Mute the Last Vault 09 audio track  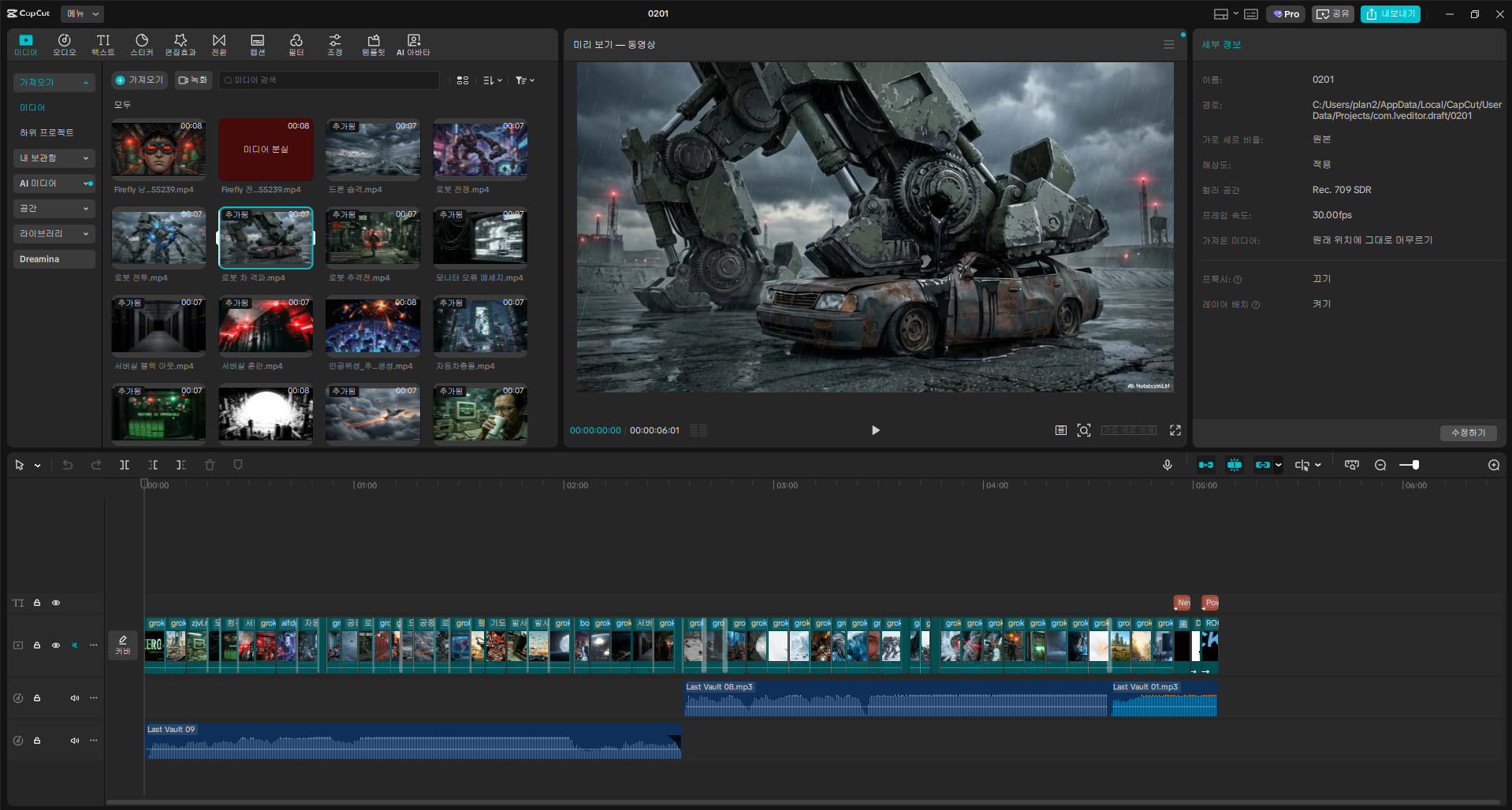click(x=75, y=741)
